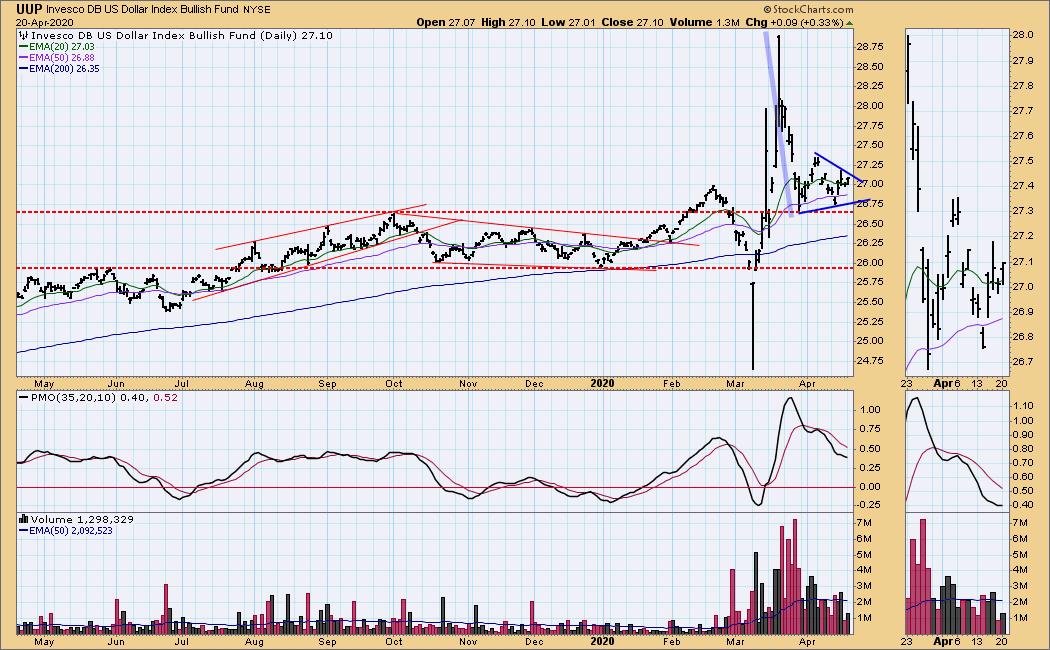Click the Low 27.01 value
The width and height of the screenshot is (1050, 650).
[568, 22]
